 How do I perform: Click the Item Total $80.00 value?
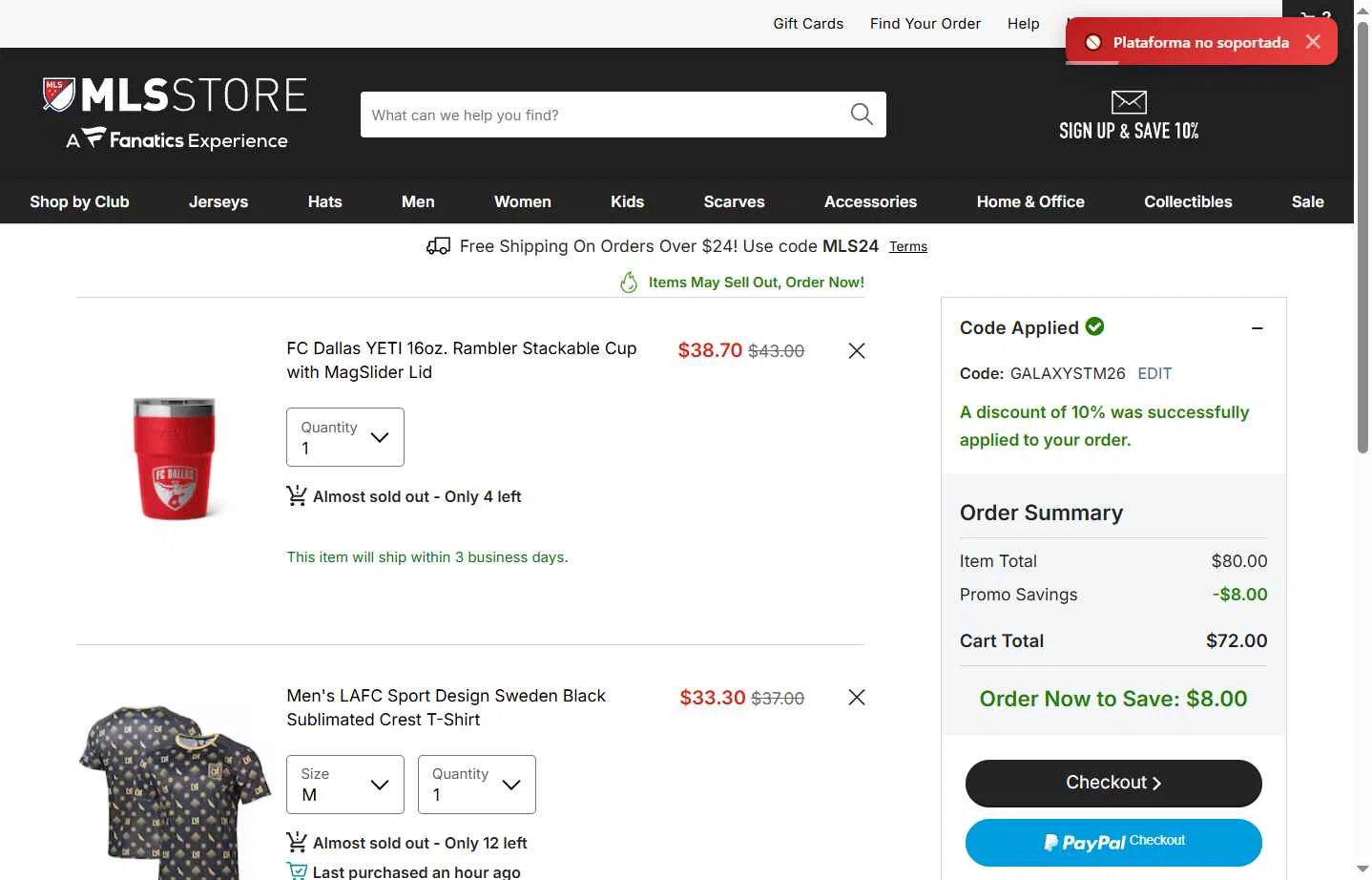(x=1239, y=561)
